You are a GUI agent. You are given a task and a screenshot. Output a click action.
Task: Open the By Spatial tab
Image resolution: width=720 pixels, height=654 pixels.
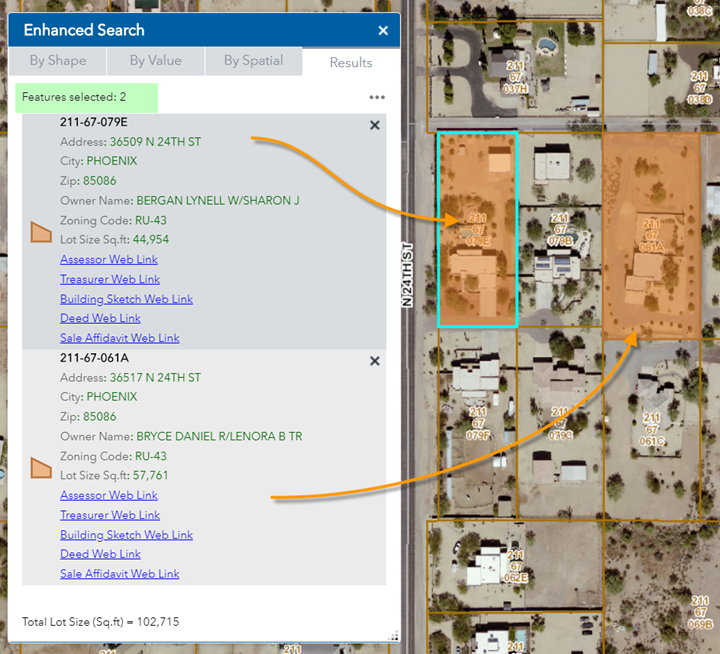tap(253, 61)
